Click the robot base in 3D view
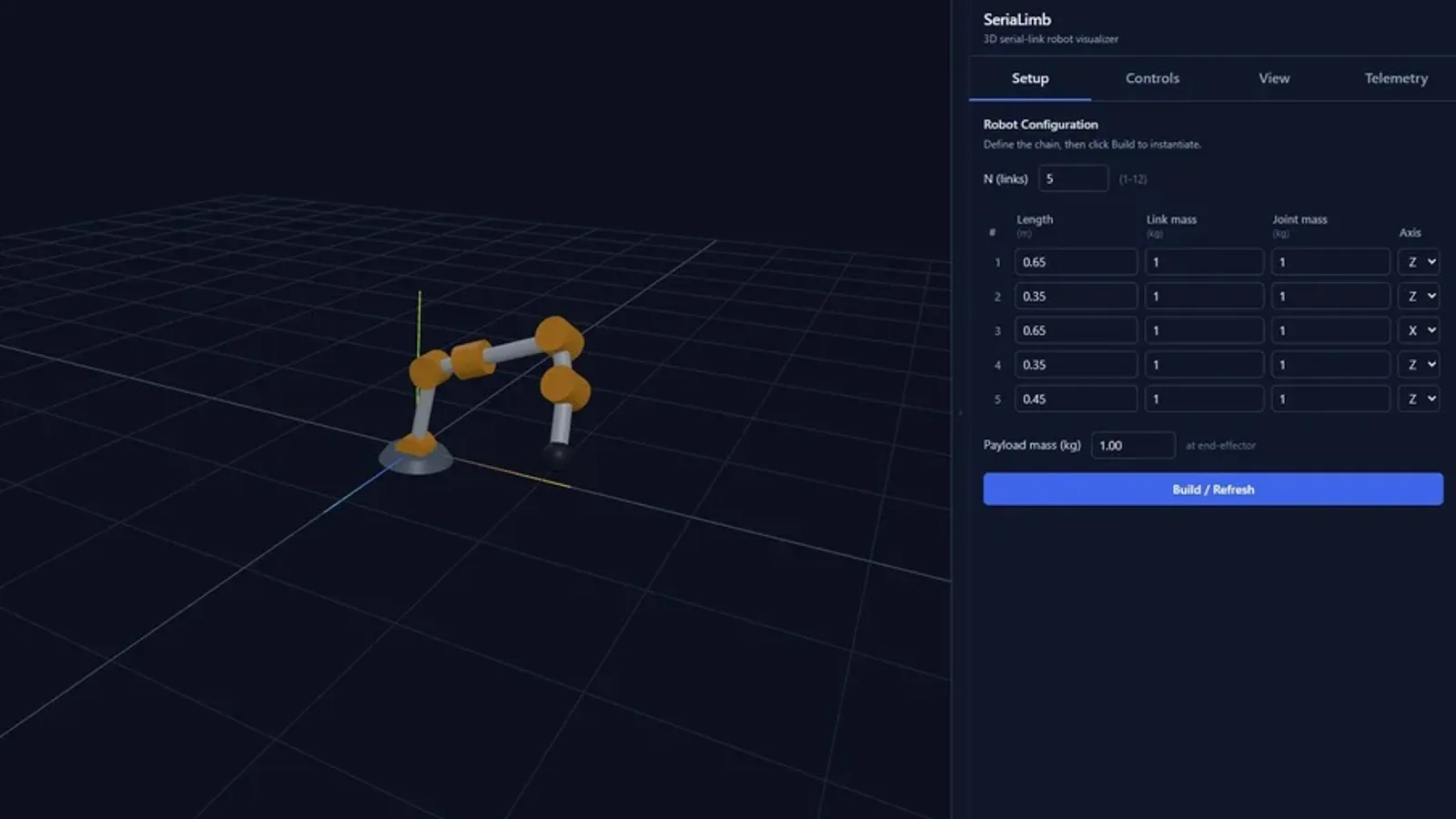The width and height of the screenshot is (1456, 819). point(416,455)
